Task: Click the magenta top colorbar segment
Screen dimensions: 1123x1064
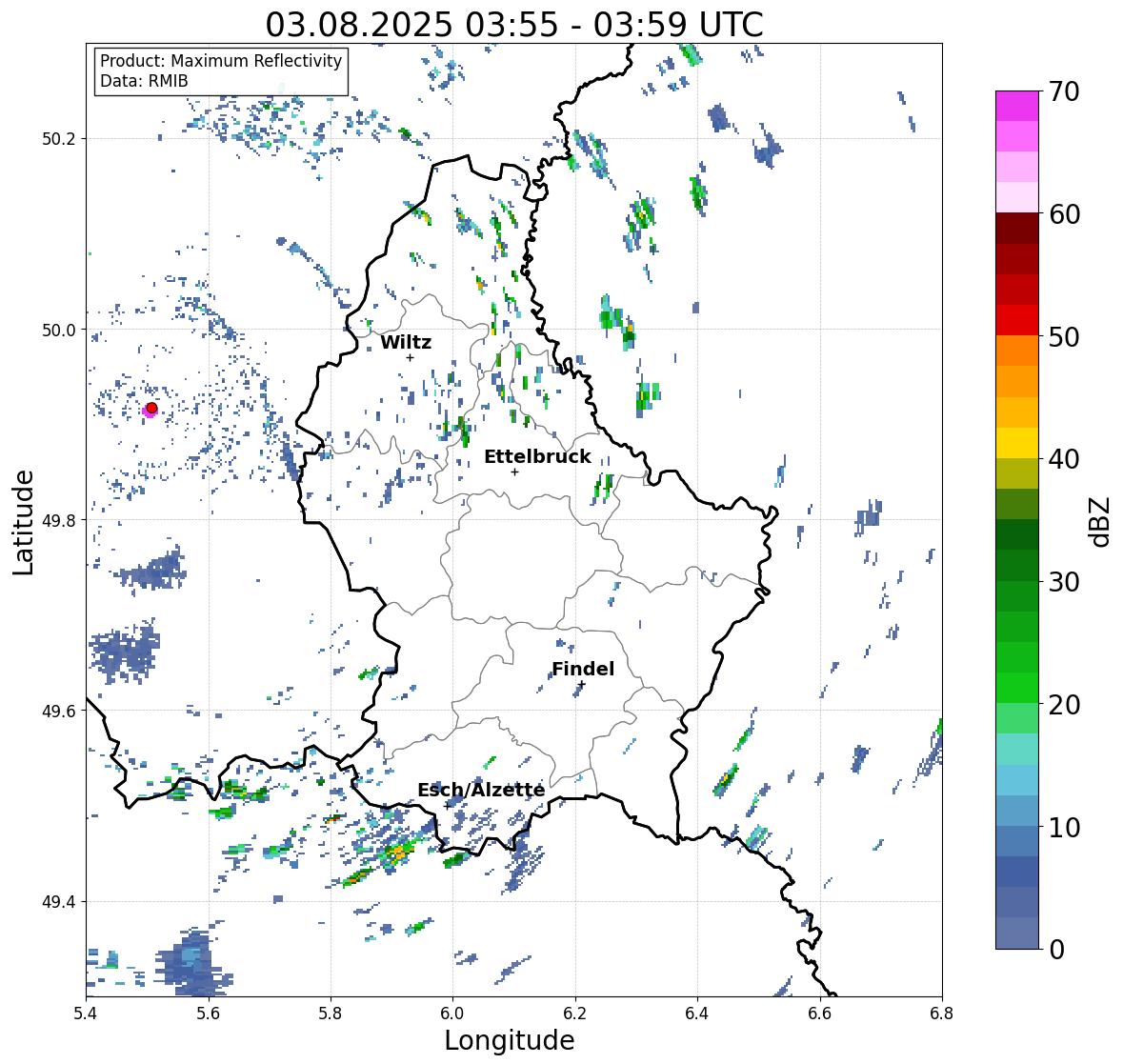Action: click(1017, 106)
